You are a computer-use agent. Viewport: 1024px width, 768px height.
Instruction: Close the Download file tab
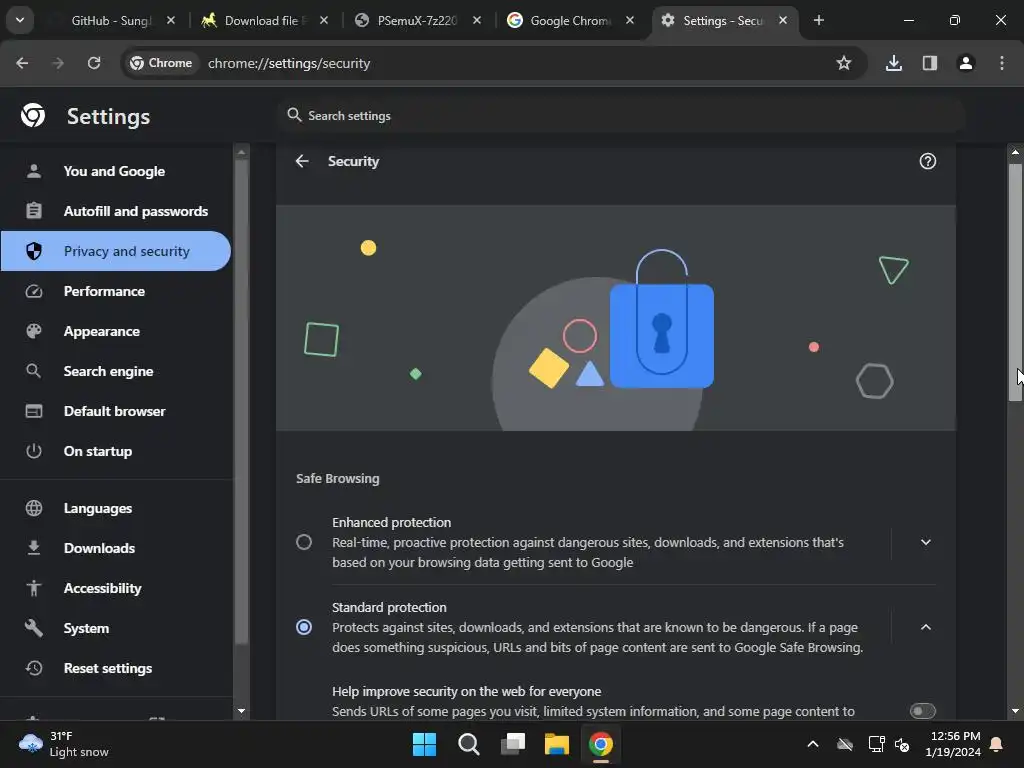pyautogui.click(x=323, y=20)
